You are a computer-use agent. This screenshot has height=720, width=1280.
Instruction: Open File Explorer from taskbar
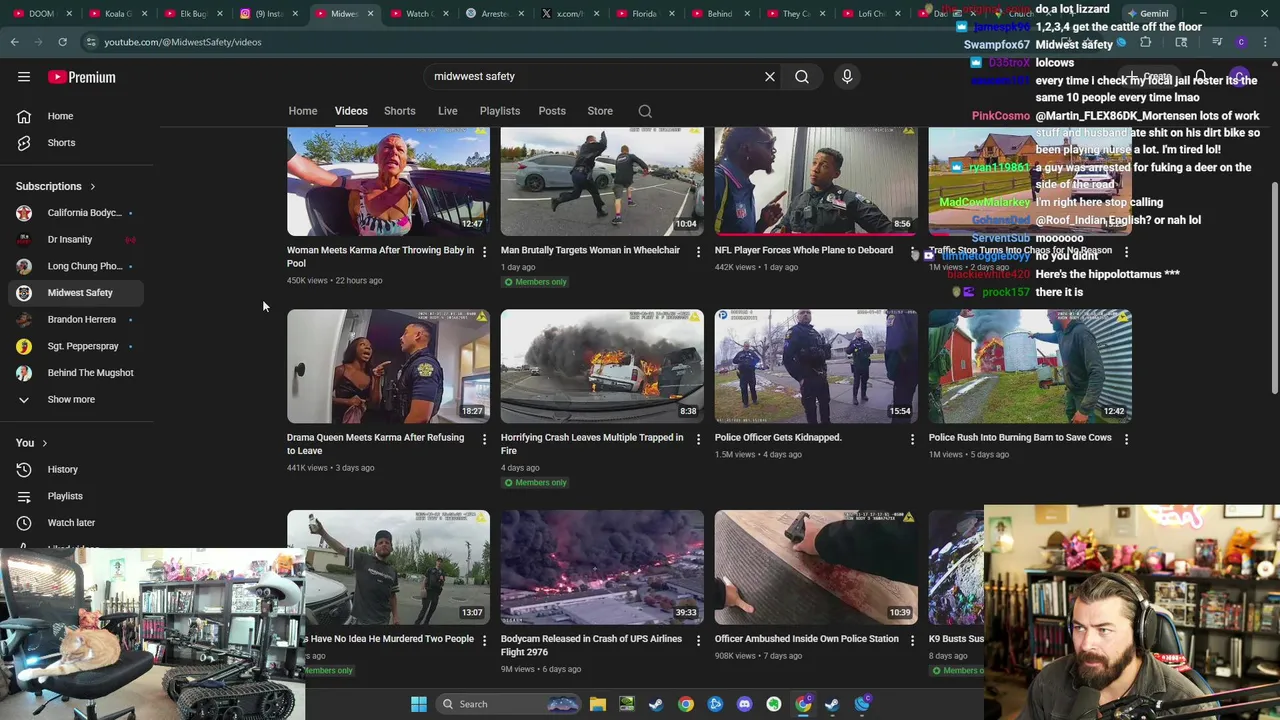pos(598,704)
